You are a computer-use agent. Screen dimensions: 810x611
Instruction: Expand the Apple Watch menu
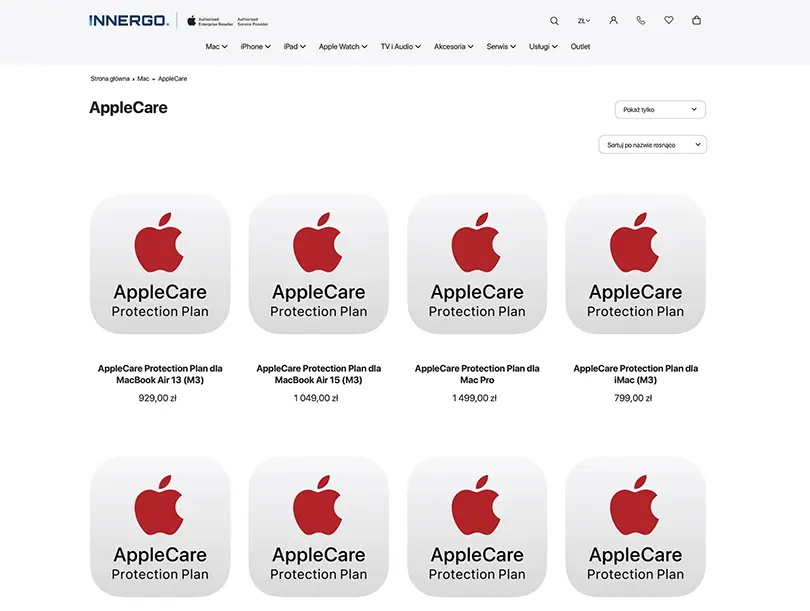coord(342,46)
